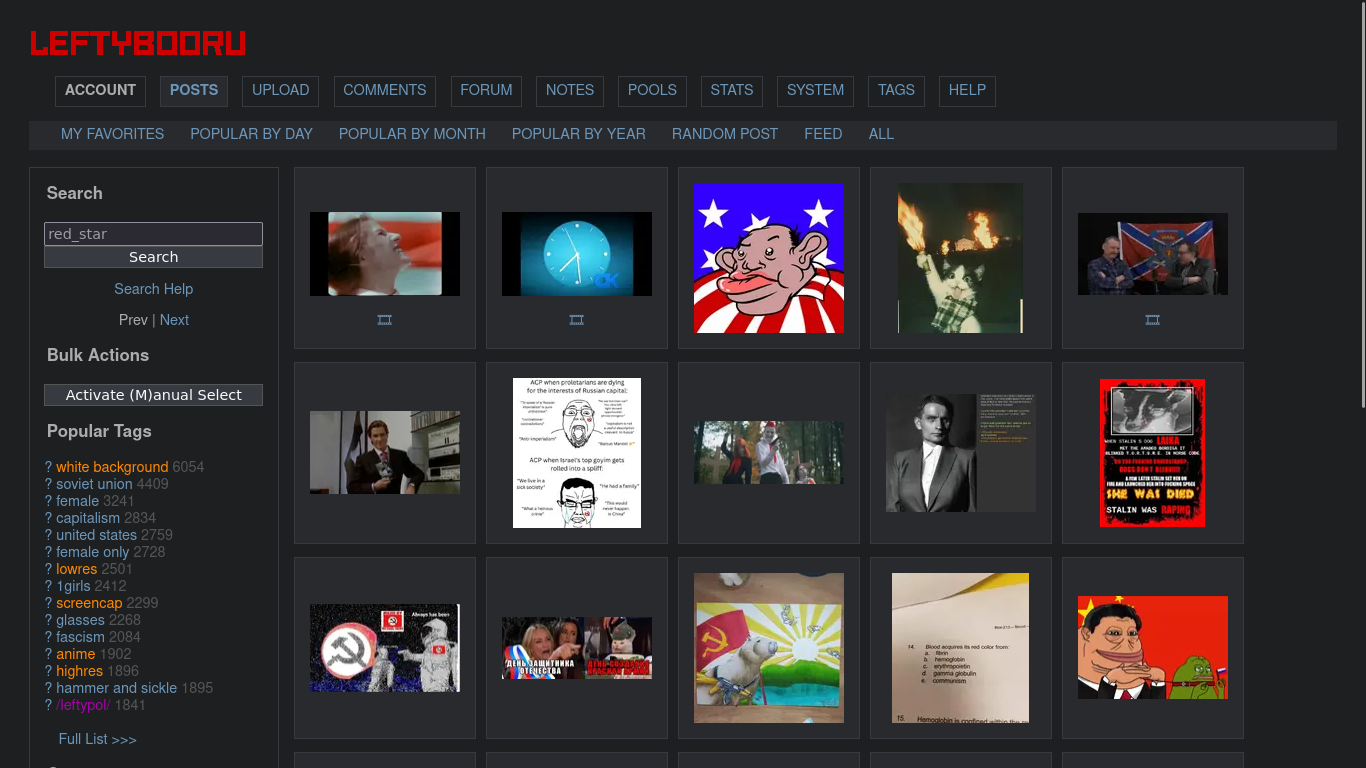The width and height of the screenshot is (1366, 768).
Task: Open the Popular by Month listing
Action: (x=412, y=134)
